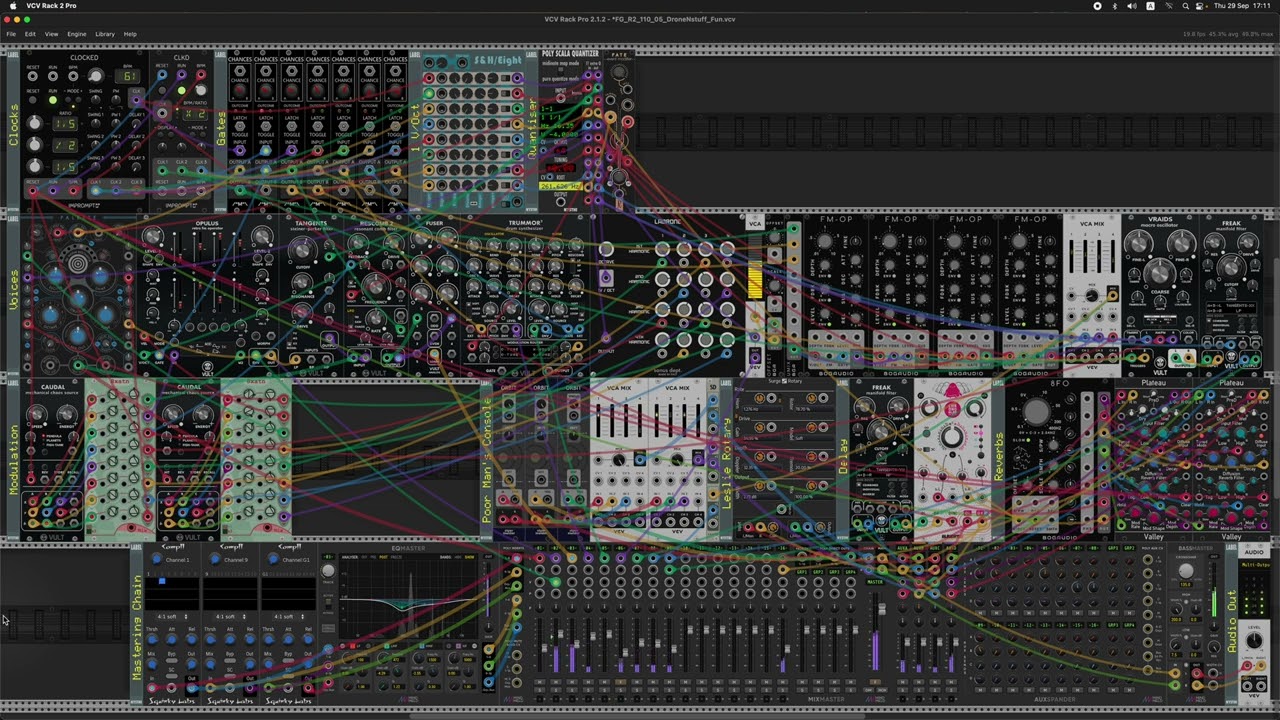The height and width of the screenshot is (720, 1280).
Task: Toggle Byp button on Channel 1 compressor
Action: tap(172, 663)
